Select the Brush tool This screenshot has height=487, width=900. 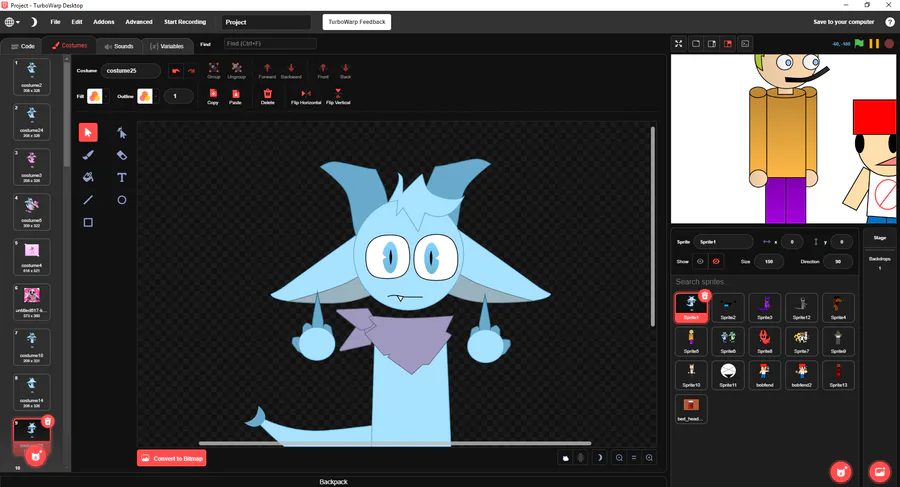pos(88,155)
